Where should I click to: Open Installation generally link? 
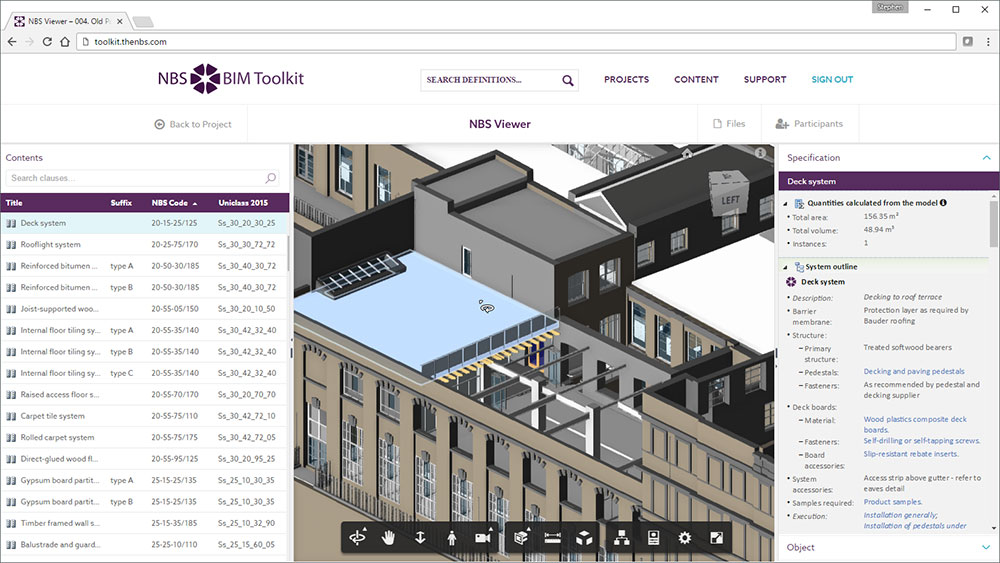(901, 515)
